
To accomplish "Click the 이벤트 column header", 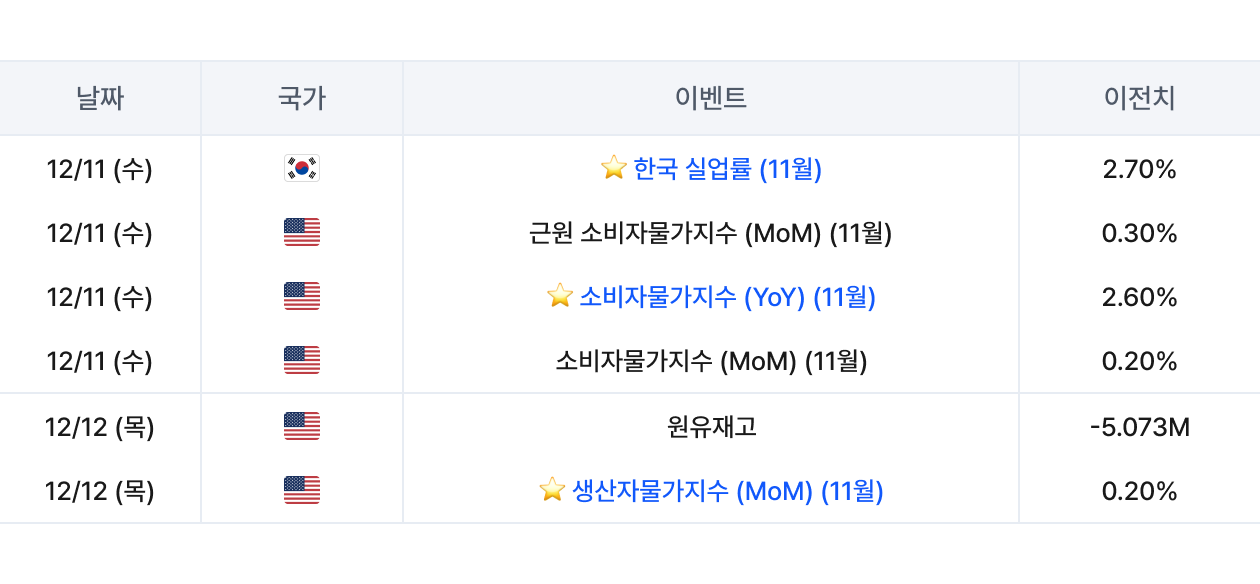I will tap(710, 98).
